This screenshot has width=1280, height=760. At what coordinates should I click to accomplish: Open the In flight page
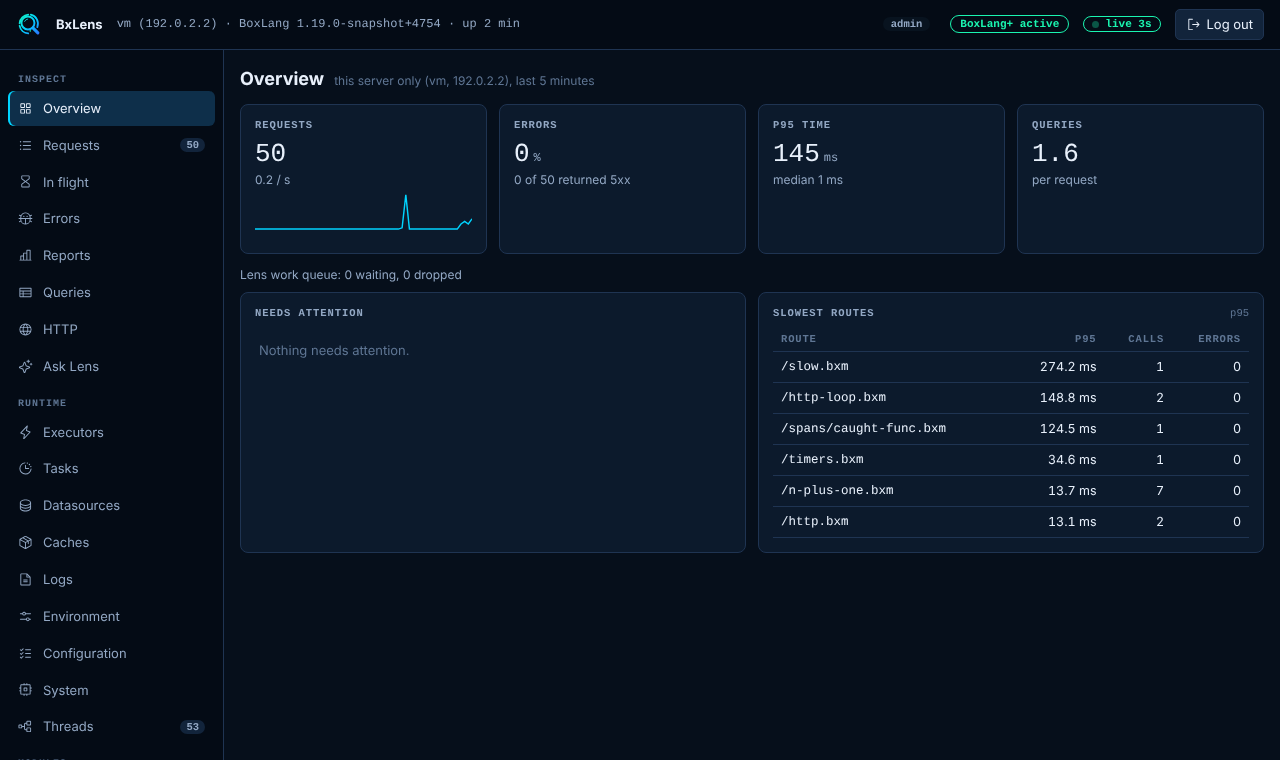[111, 182]
